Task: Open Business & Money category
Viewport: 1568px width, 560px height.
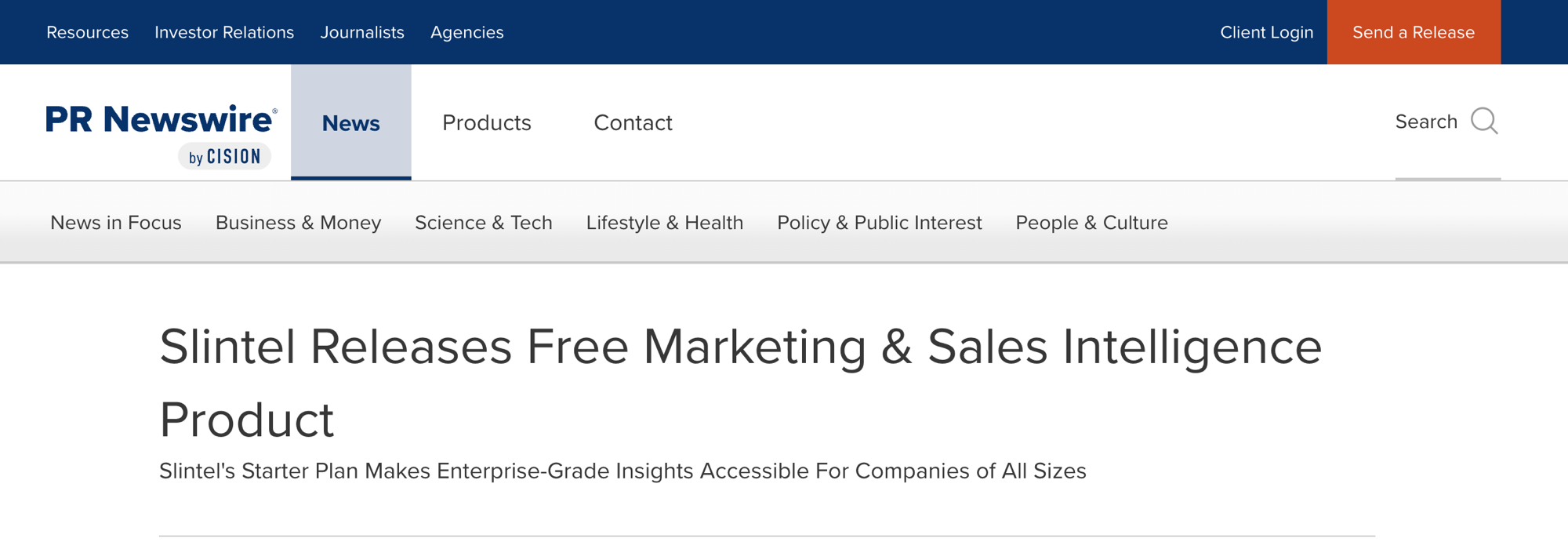Action: click(x=298, y=223)
